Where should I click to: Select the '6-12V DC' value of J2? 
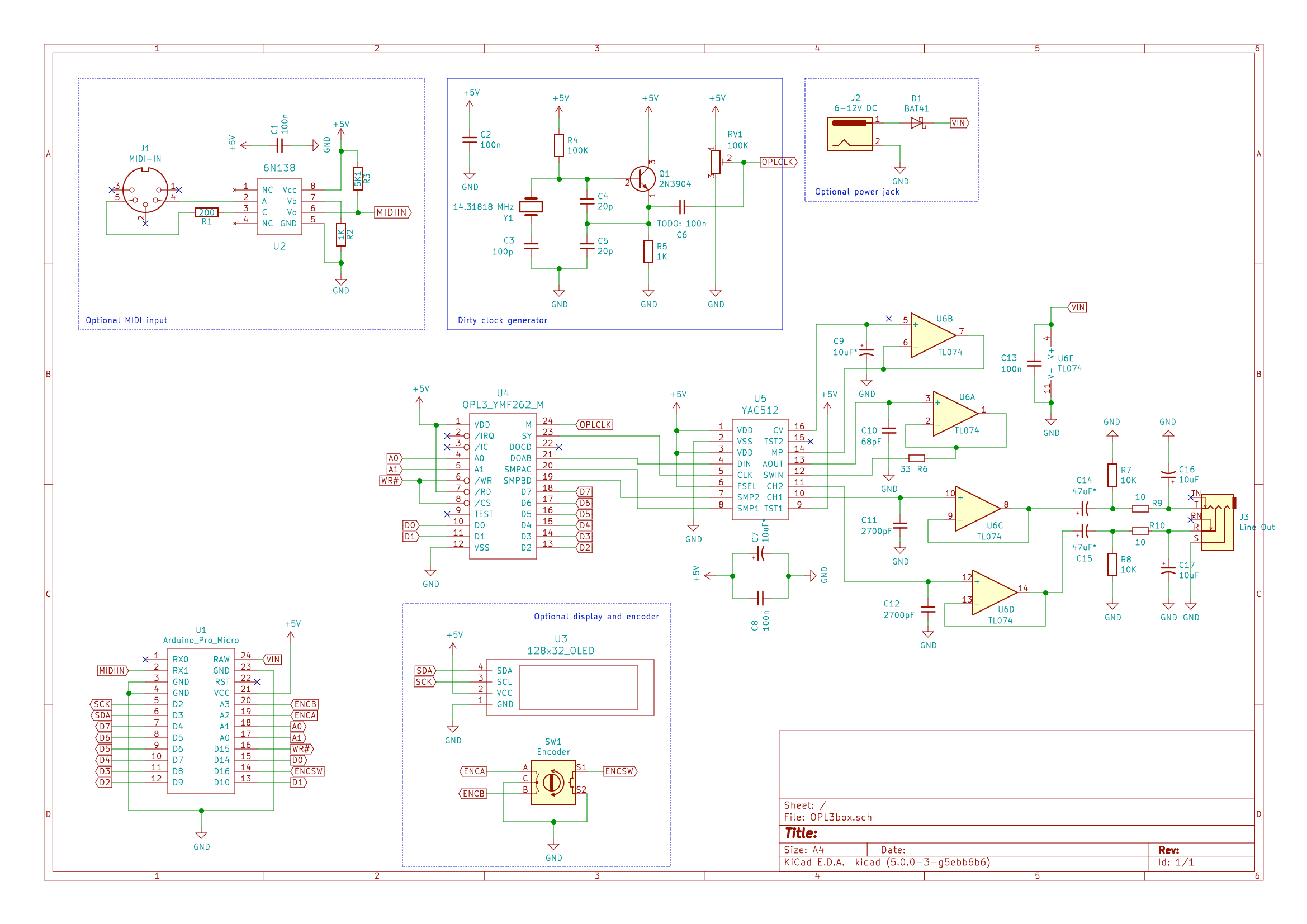coord(855,108)
